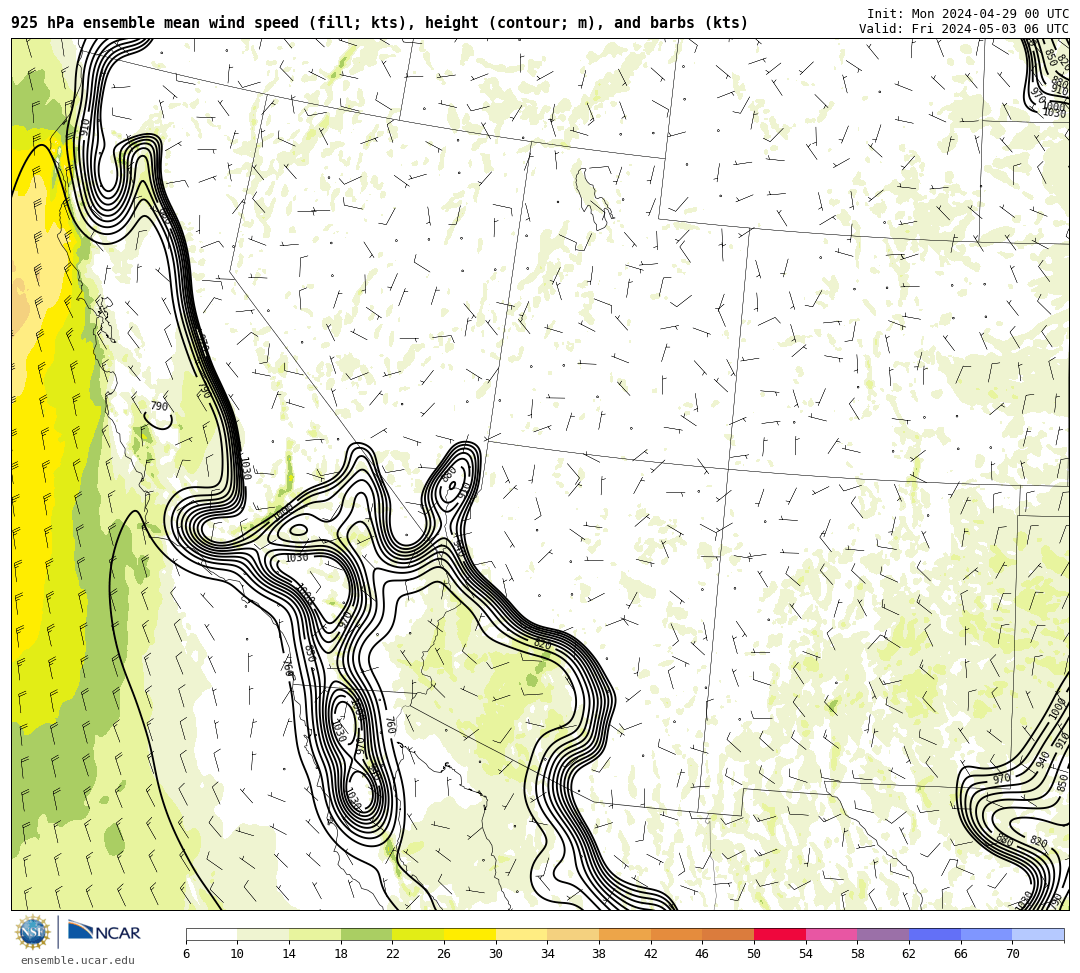Image resolution: width=1080 pixels, height=973 pixels.
Task: Click the 'Init: Mon 2024-04-29 00 UTC' text
Action: coord(968,14)
